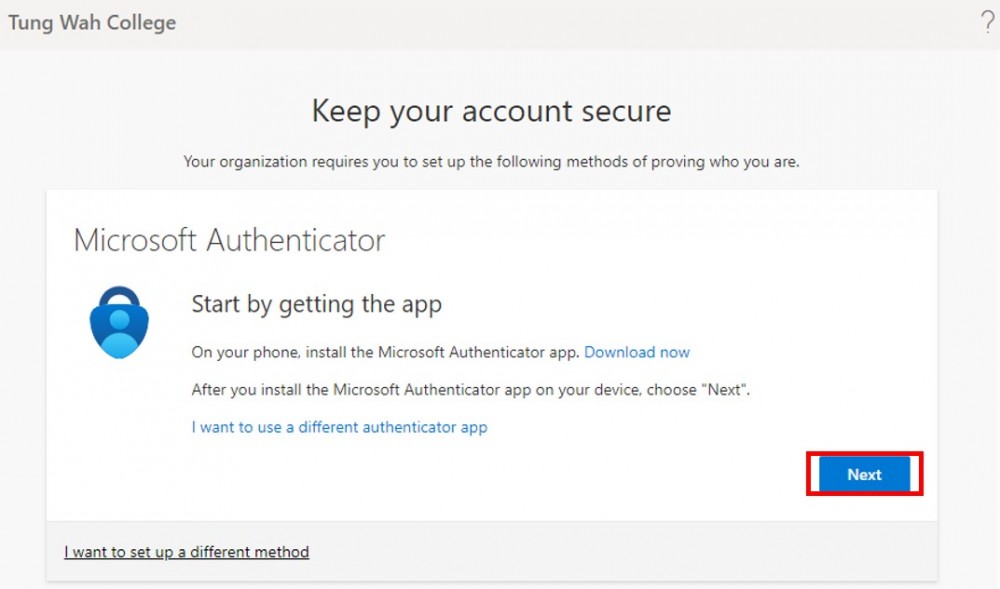This screenshot has height=589, width=1000.
Task: Click the On your phone install instruction text
Action: (x=385, y=352)
